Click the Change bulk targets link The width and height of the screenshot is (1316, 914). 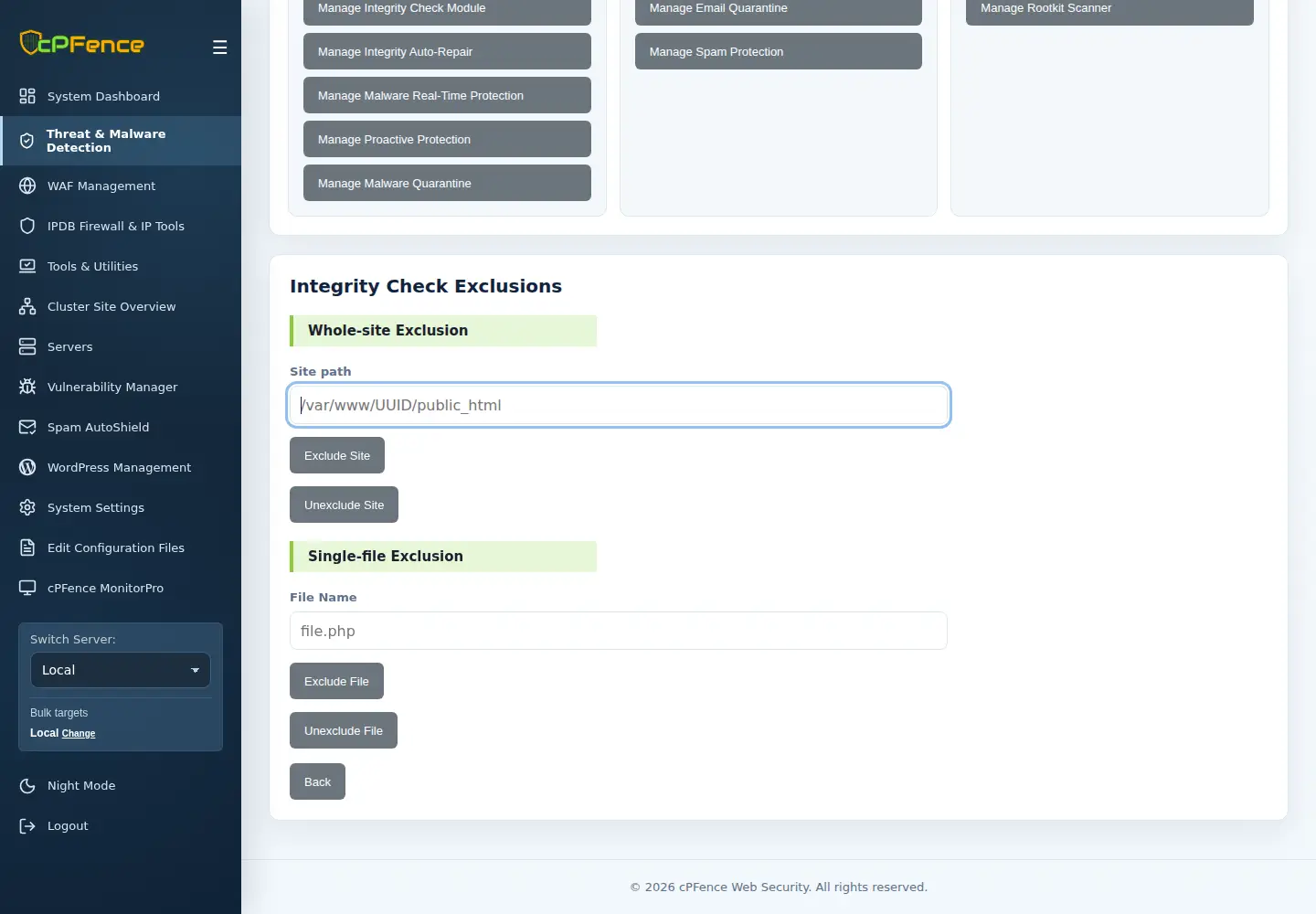point(79,733)
